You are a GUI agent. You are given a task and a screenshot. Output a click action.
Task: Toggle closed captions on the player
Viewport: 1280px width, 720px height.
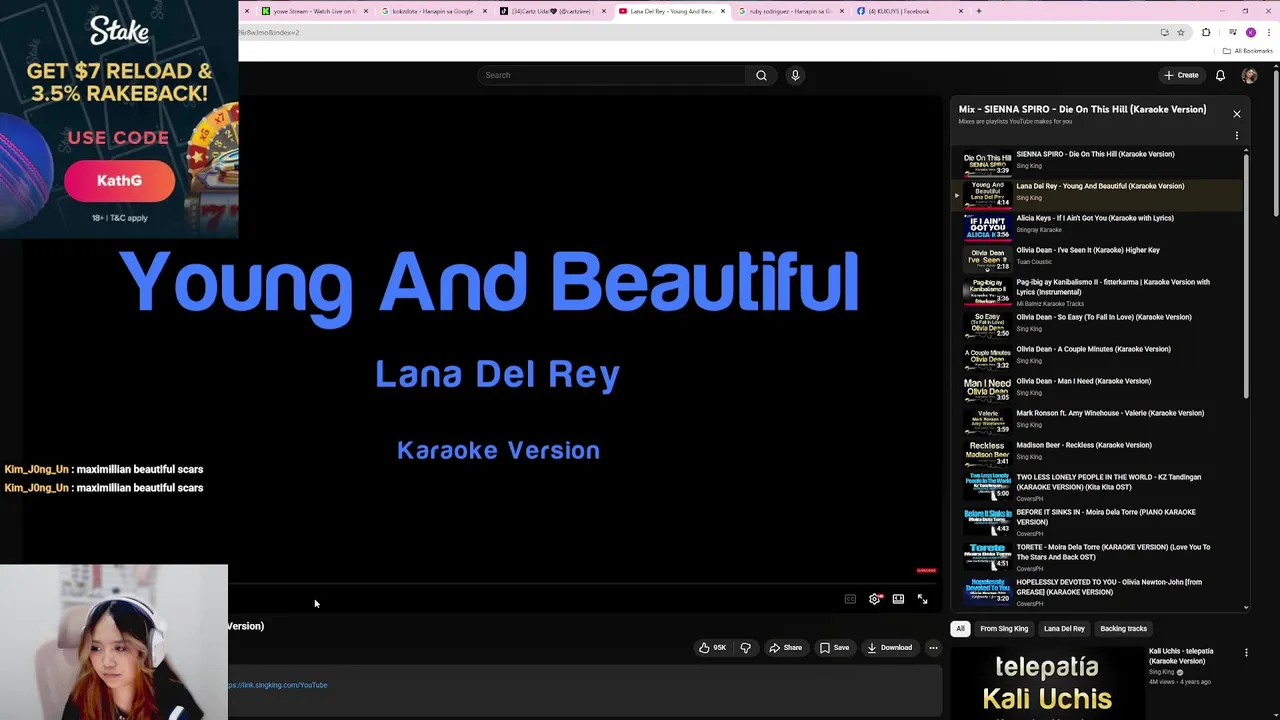[x=850, y=599]
